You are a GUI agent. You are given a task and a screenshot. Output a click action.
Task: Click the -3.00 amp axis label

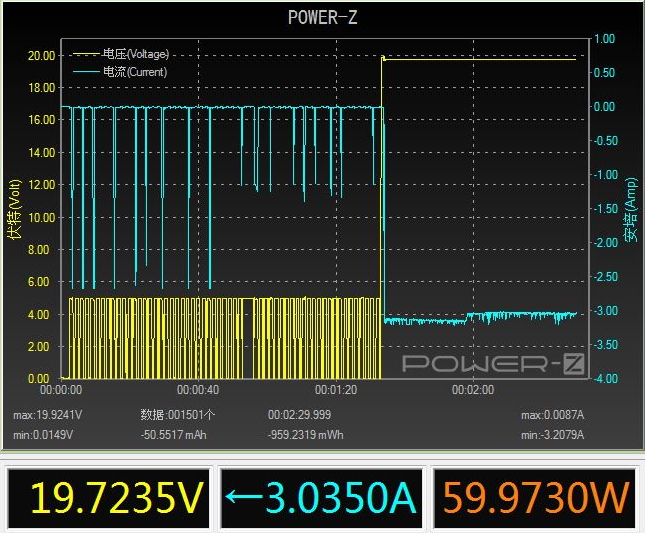pos(606,311)
